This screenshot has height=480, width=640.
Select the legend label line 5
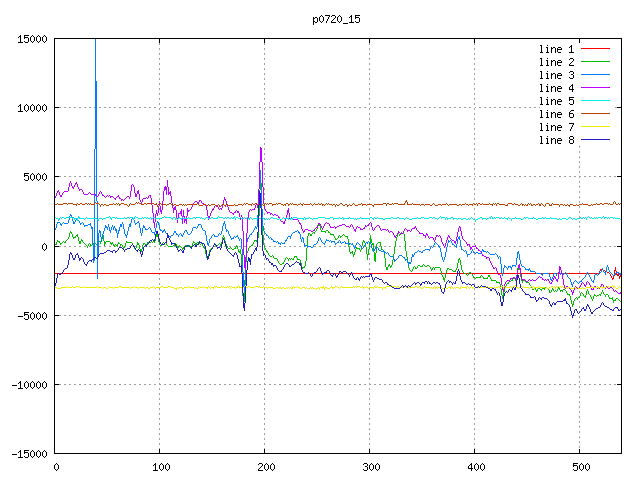[x=556, y=101]
